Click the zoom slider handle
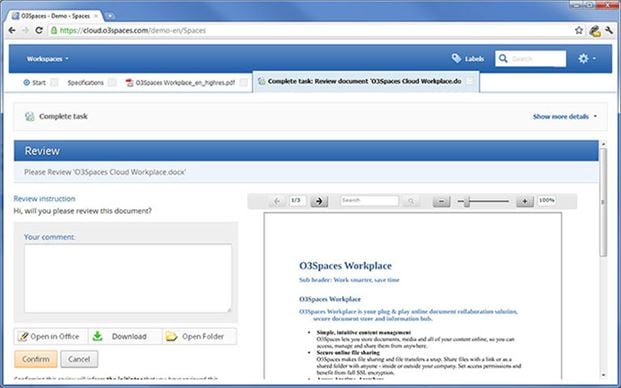 coord(467,201)
